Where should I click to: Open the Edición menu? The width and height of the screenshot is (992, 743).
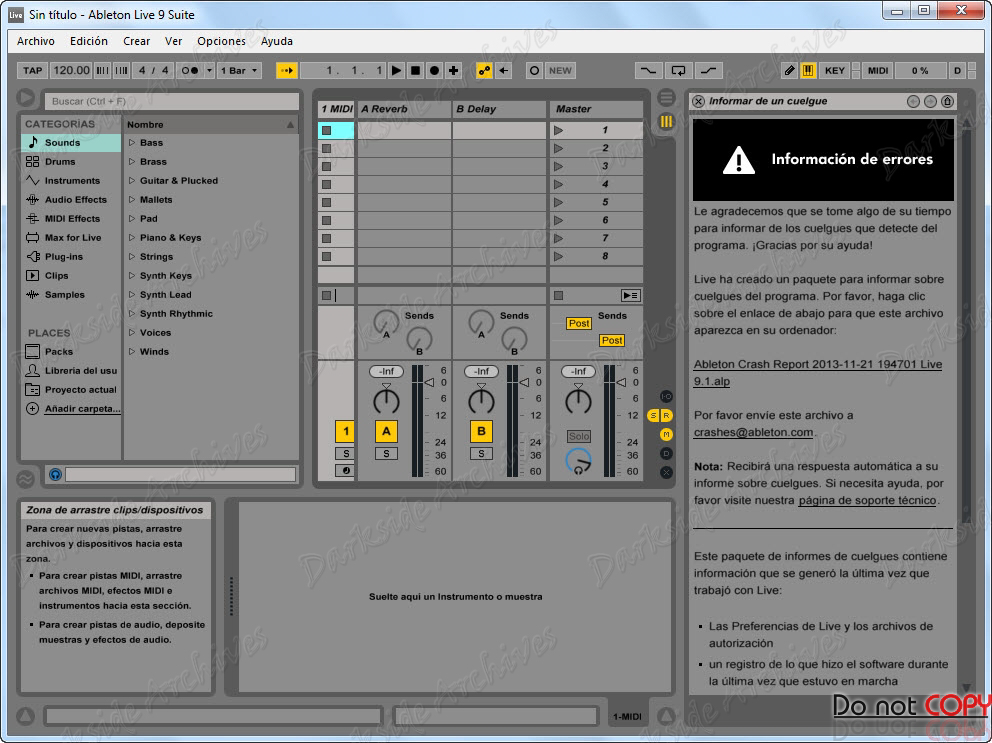pos(89,41)
